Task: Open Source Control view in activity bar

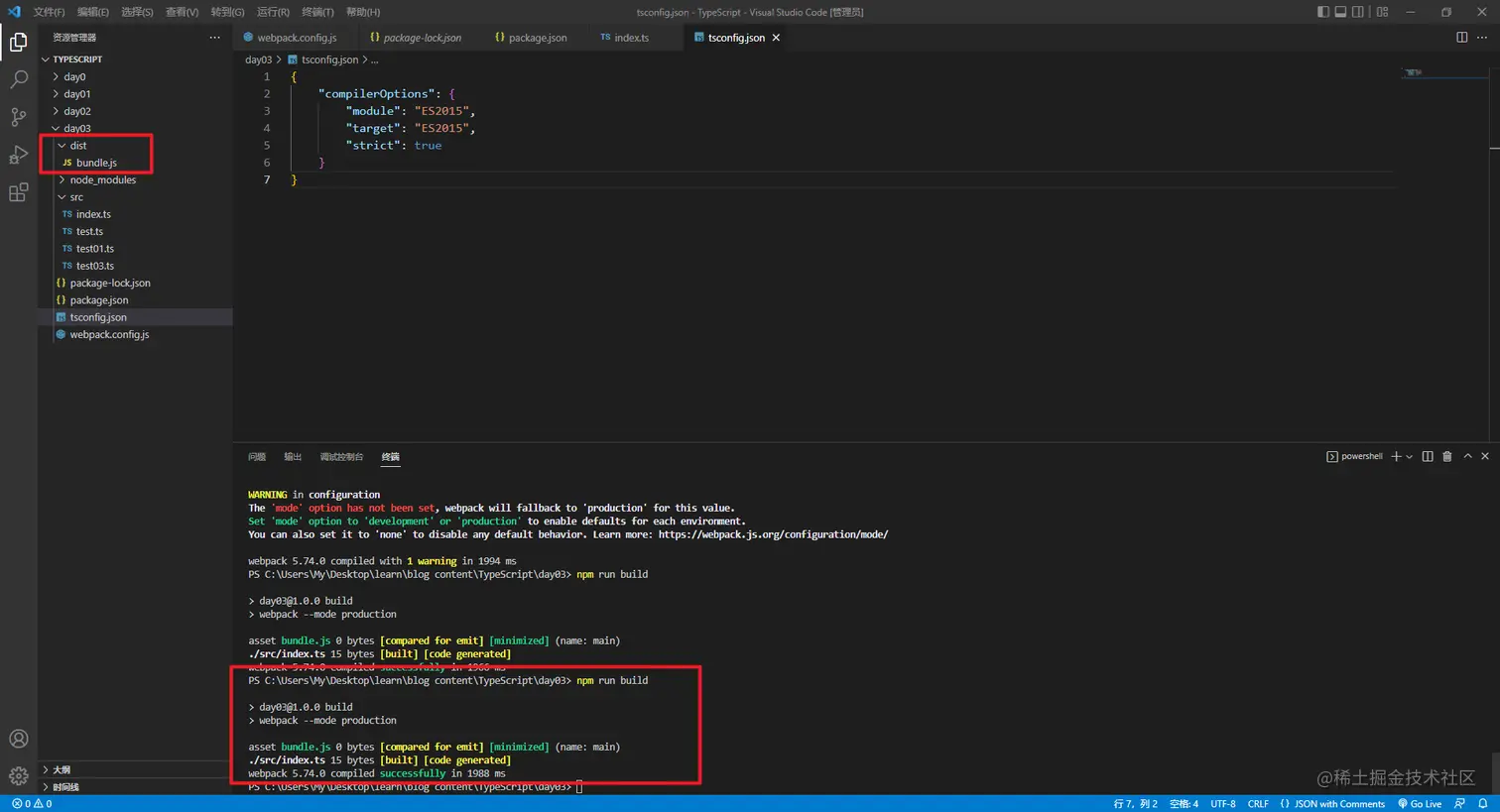Action: point(18,117)
